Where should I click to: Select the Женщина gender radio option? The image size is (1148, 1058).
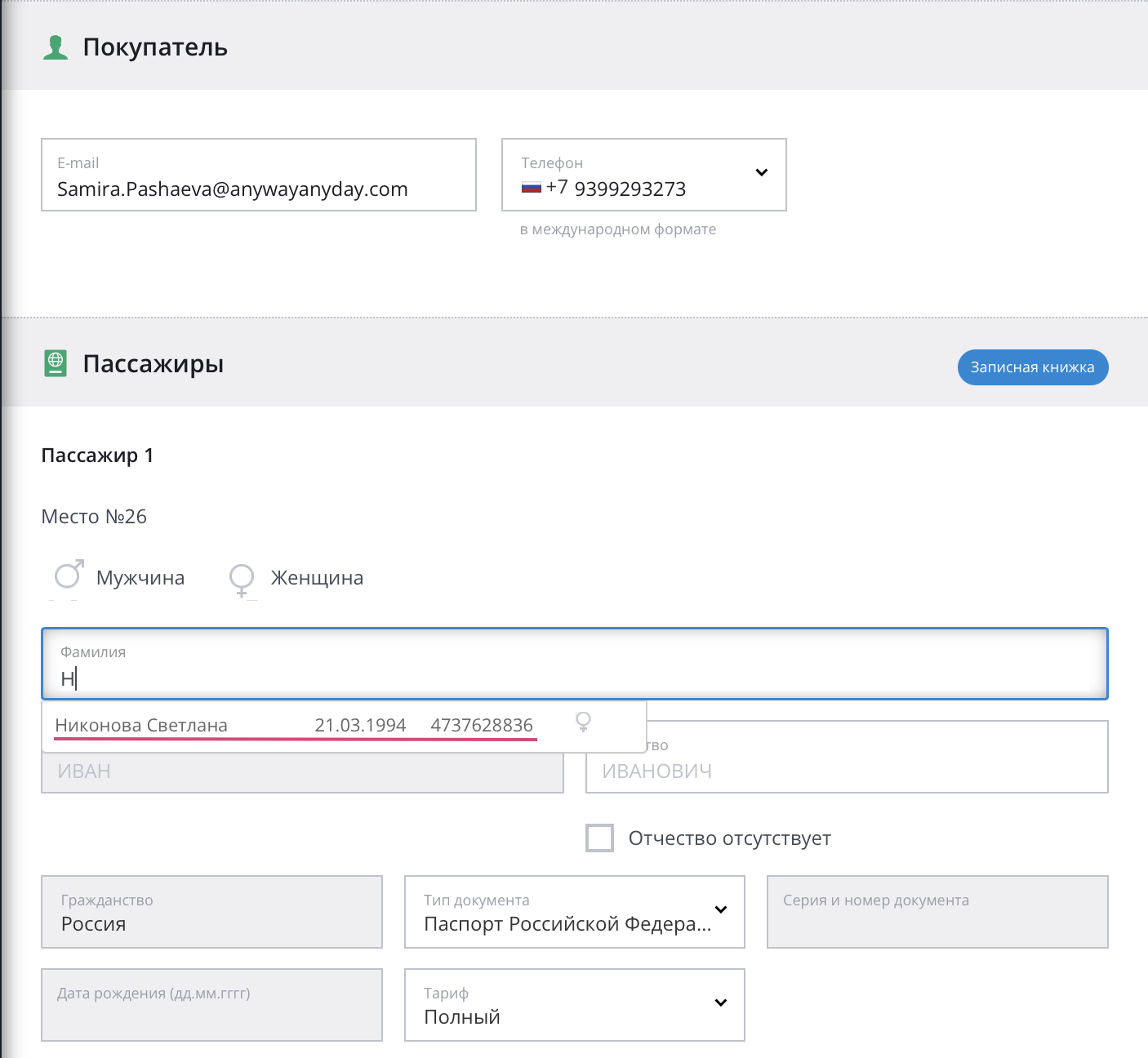pyautogui.click(x=242, y=578)
